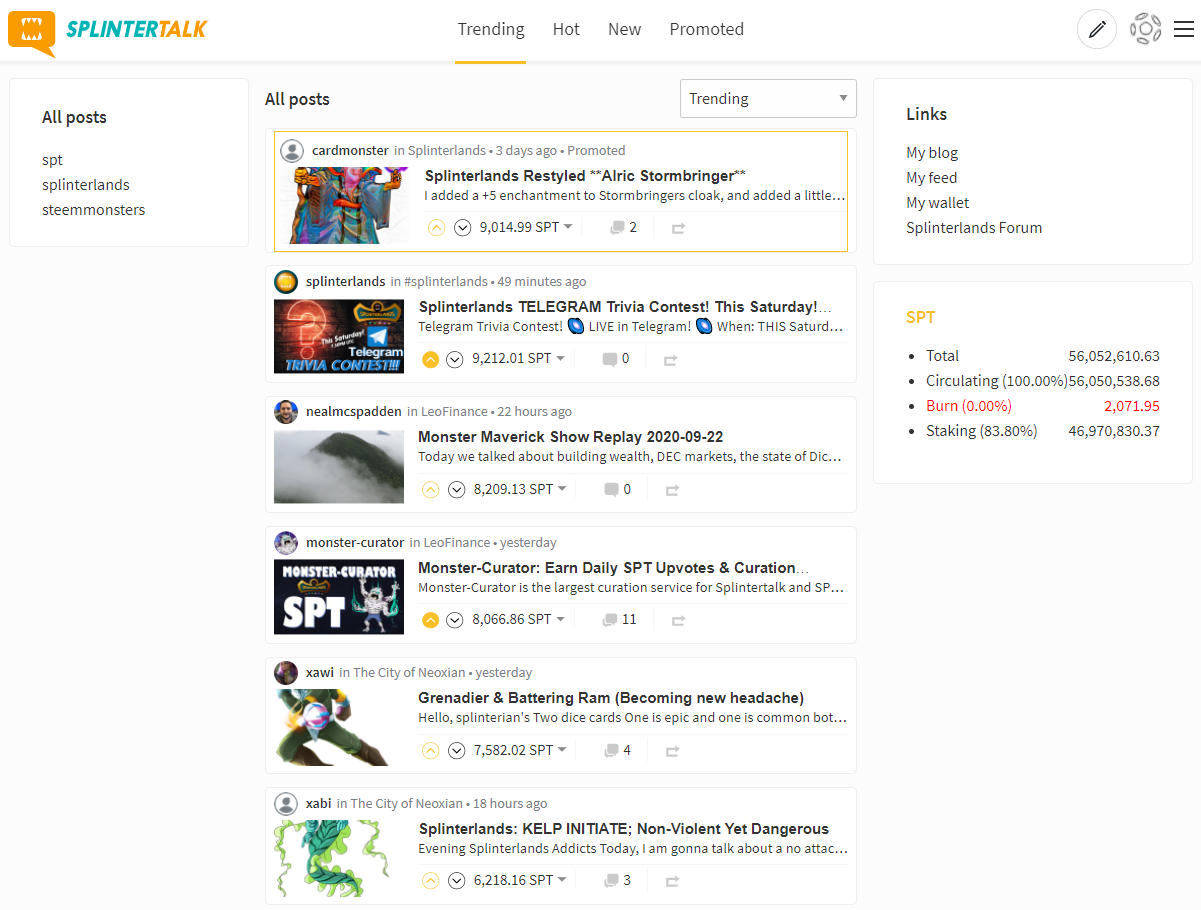Viewport: 1201px width, 910px height.
Task: Open The City of Neoxian on xawi's post
Action: pyautogui.click(x=409, y=673)
